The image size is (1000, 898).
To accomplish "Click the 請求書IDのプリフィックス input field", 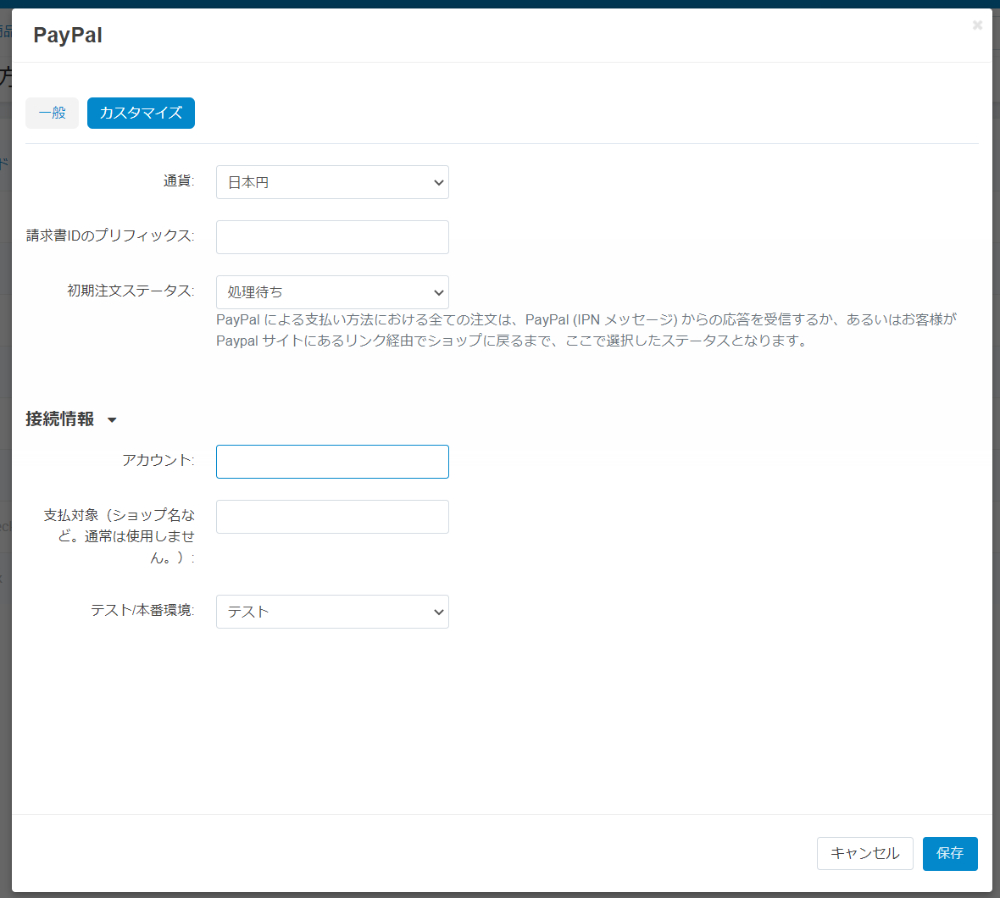I will 332,237.
